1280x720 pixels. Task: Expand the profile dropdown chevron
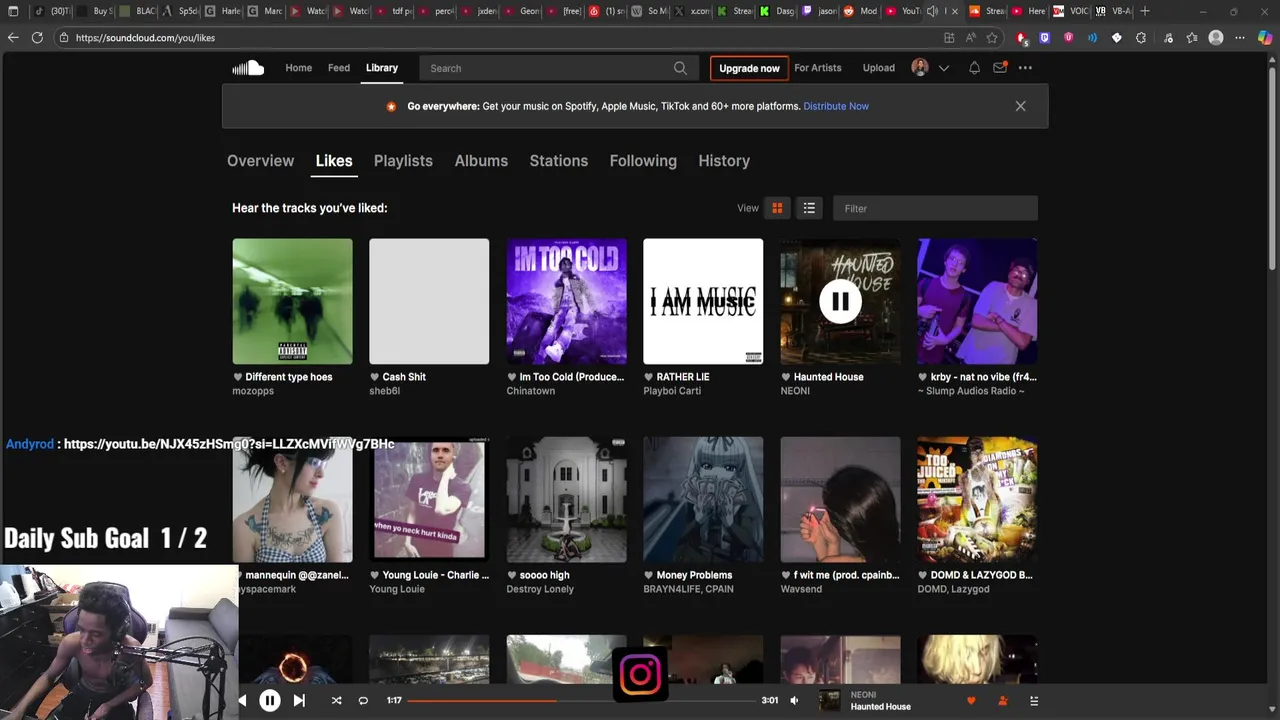coord(943,68)
